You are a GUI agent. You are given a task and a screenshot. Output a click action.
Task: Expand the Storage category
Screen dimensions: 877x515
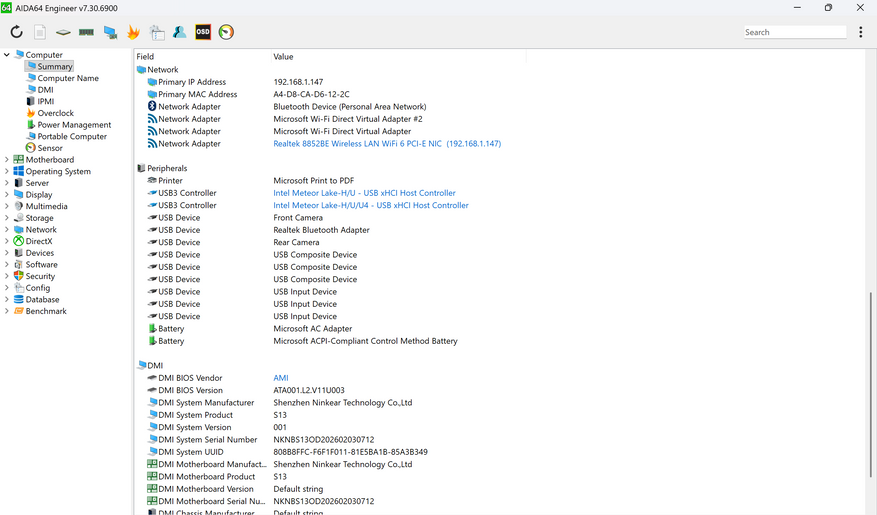click(7, 218)
